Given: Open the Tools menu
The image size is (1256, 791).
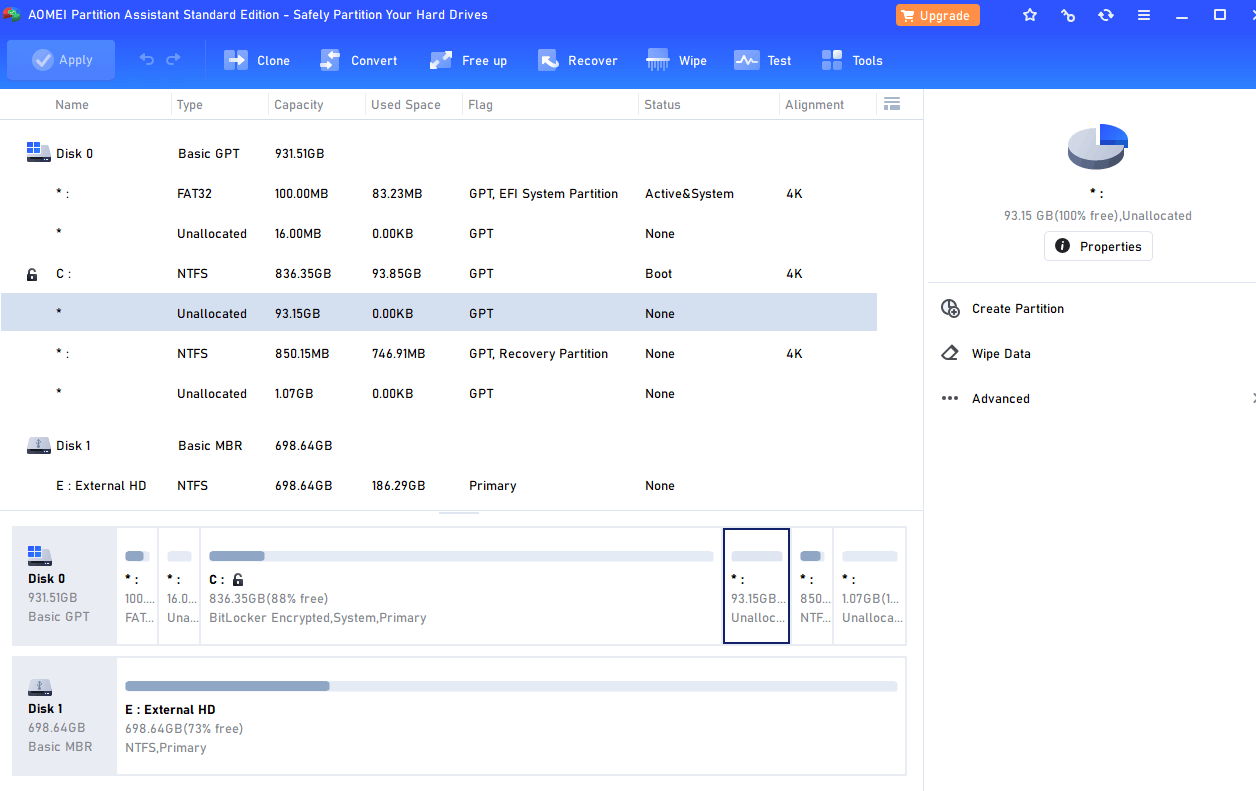Looking at the screenshot, I should (x=852, y=60).
